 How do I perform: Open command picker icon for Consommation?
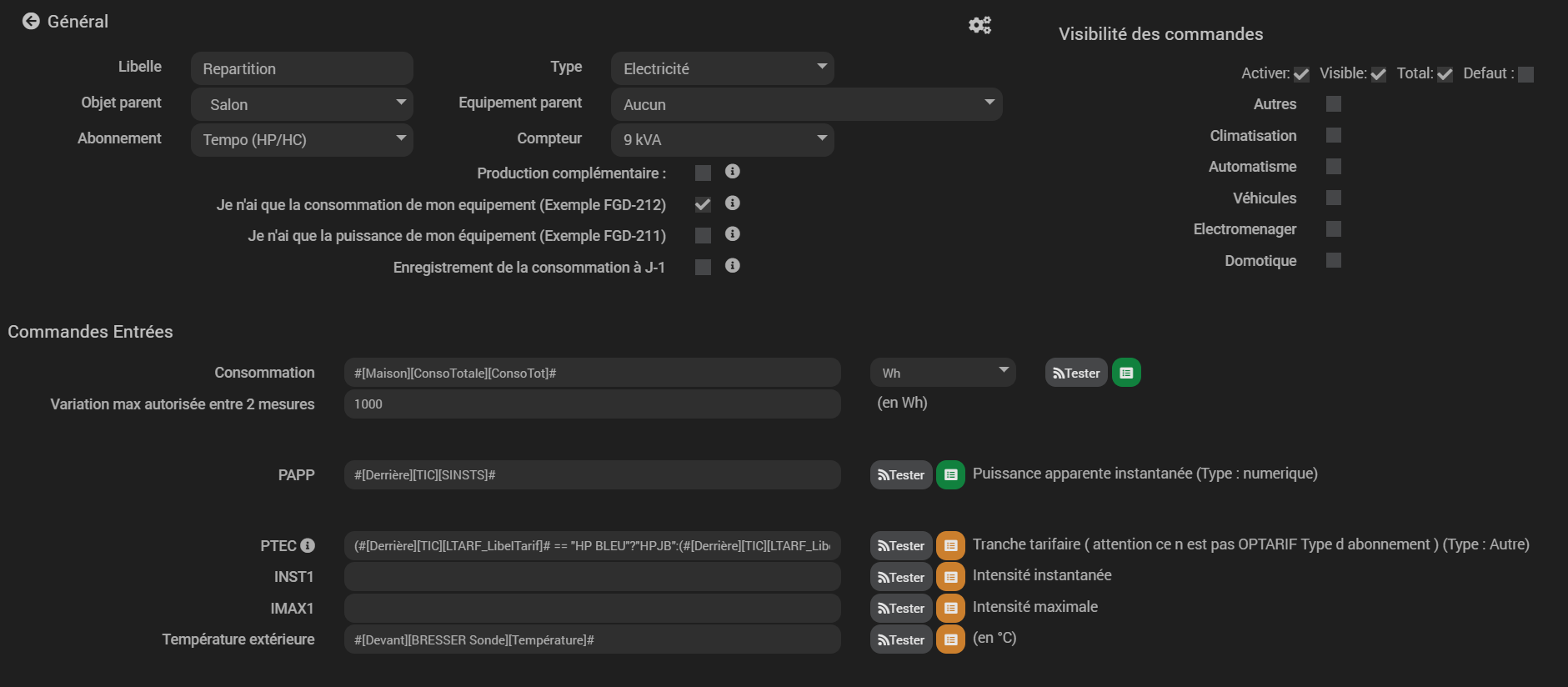click(x=1125, y=373)
